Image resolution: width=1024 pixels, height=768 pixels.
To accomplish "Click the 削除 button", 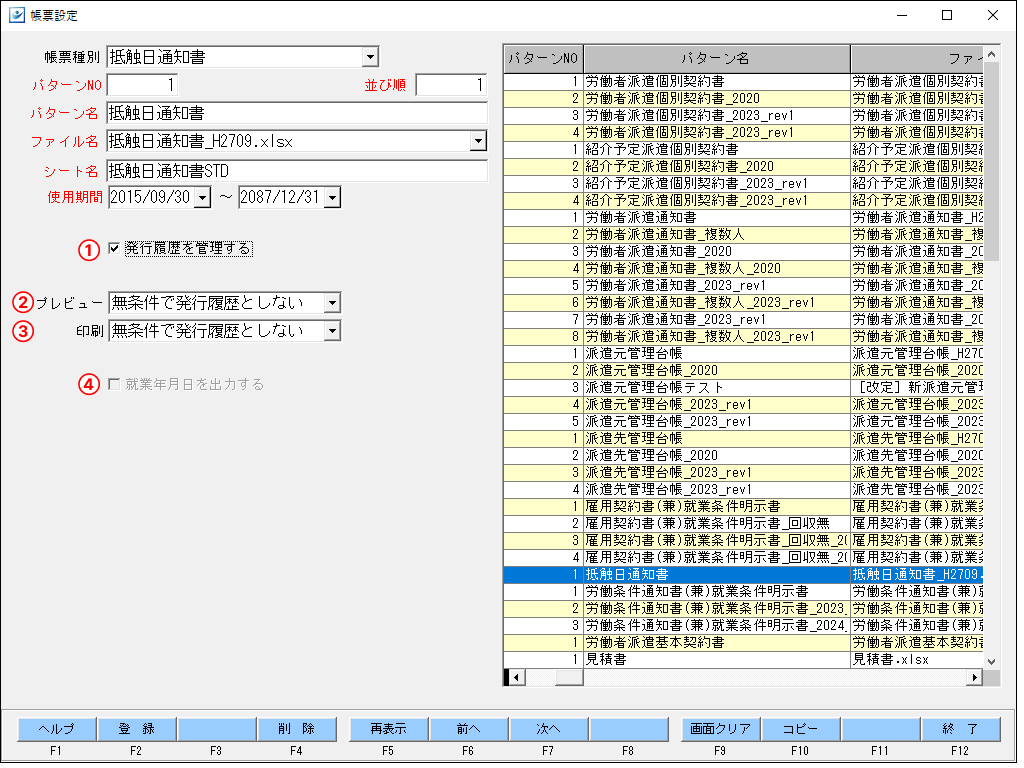I will point(296,728).
